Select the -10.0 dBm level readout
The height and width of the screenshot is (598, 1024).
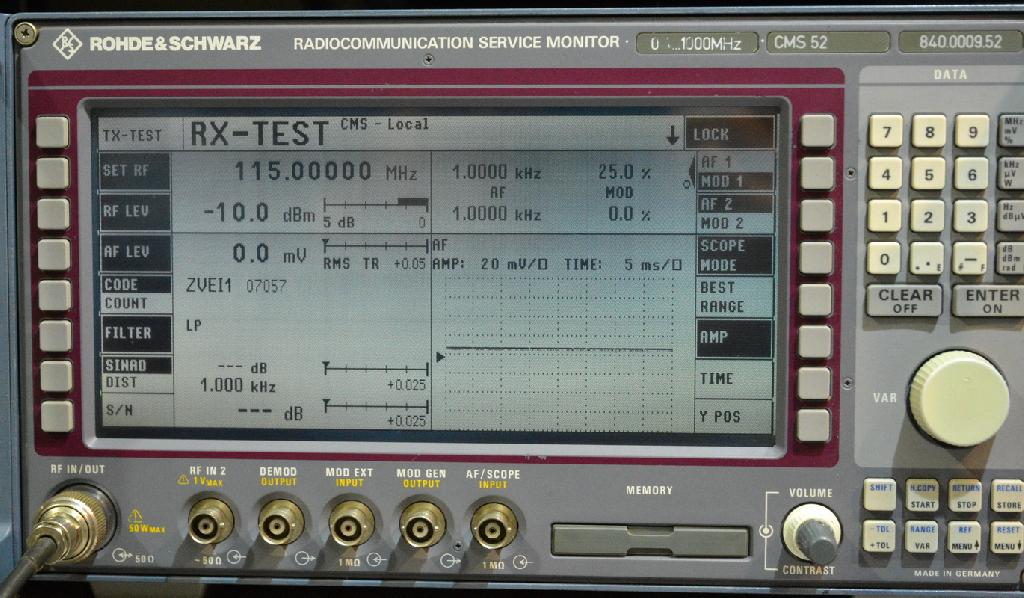pos(259,213)
